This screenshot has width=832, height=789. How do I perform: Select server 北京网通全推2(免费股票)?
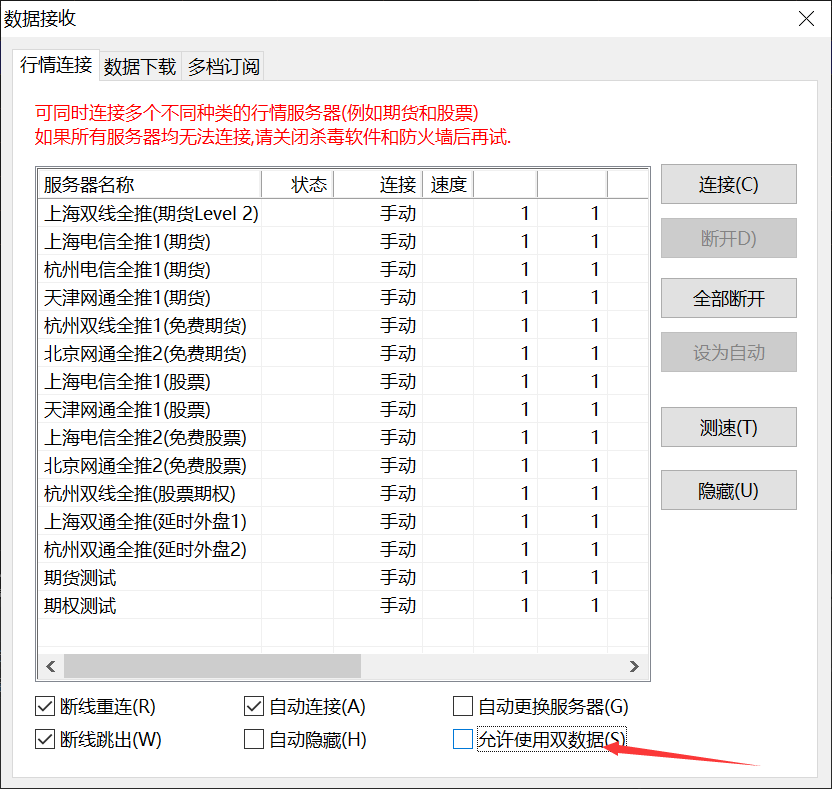pyautogui.click(x=343, y=466)
